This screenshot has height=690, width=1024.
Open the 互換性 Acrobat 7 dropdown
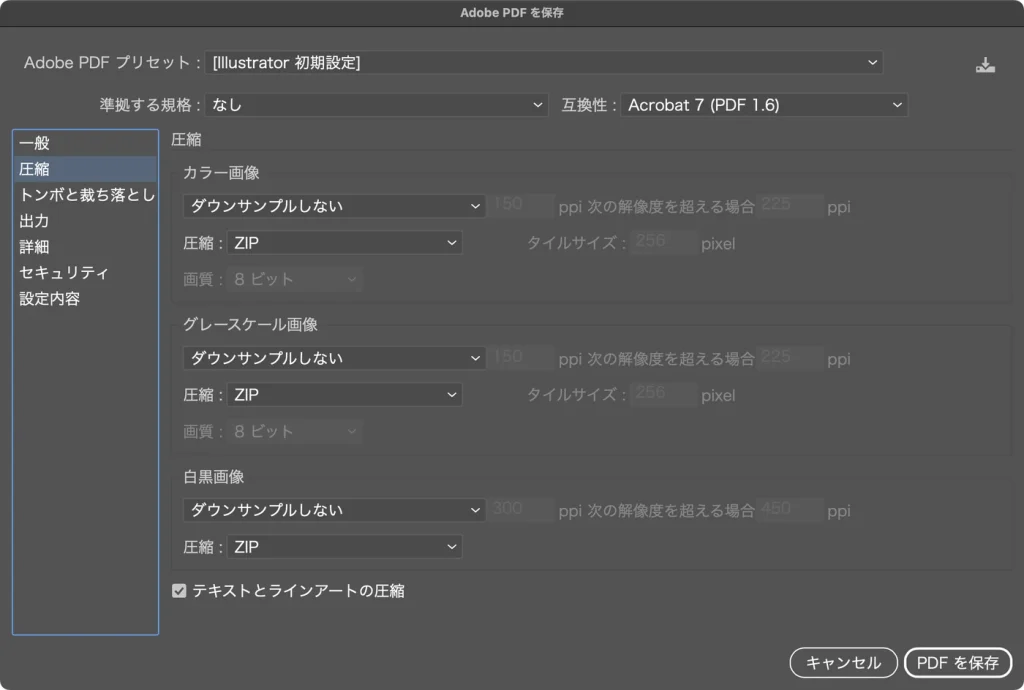pyautogui.click(x=763, y=105)
